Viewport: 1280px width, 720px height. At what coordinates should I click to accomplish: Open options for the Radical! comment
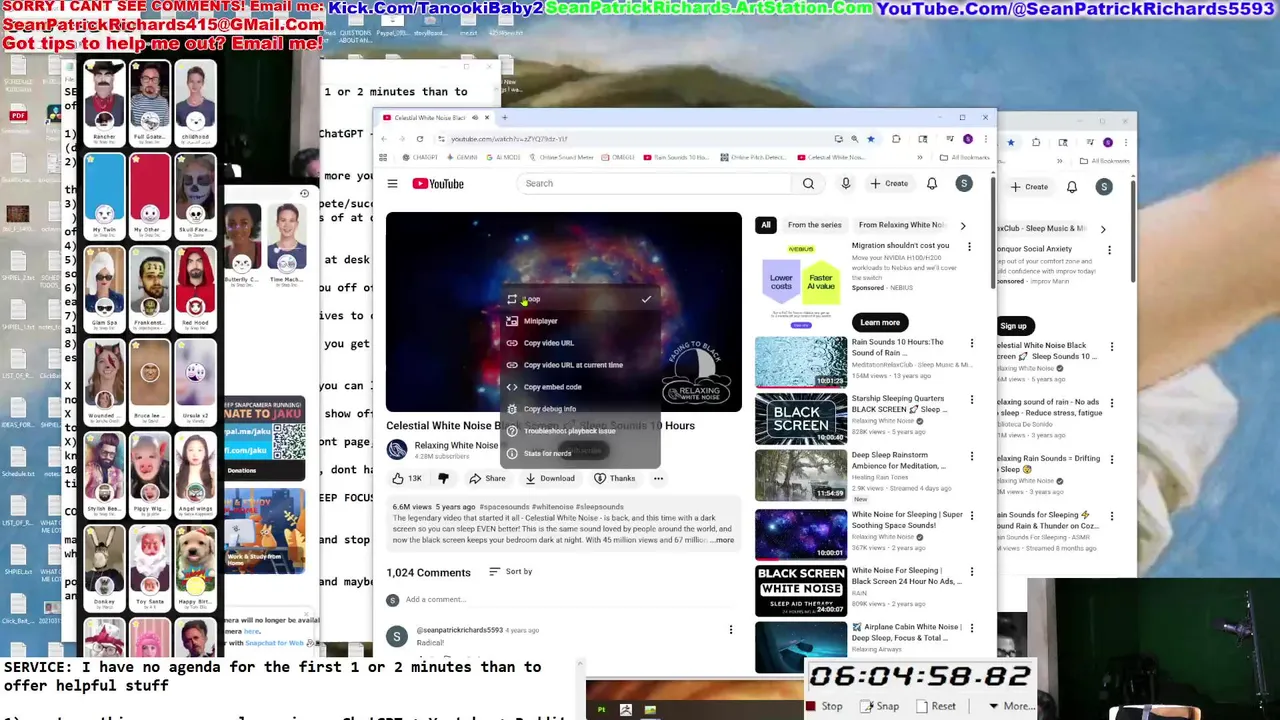click(730, 630)
